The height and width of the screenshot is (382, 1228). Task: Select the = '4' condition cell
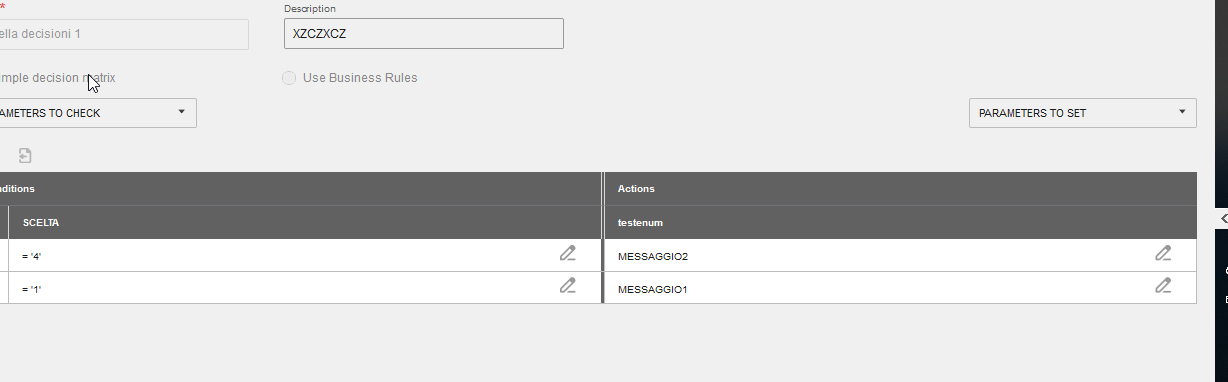click(x=305, y=256)
